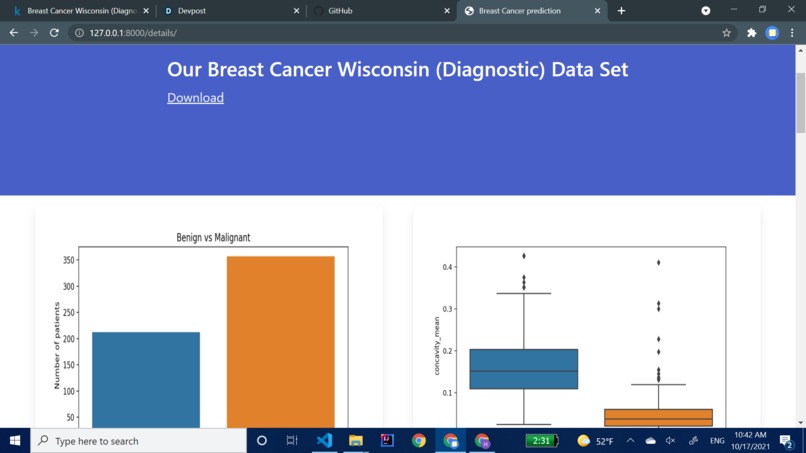This screenshot has height=453, width=806.
Task: Open the Chrome profile avatar
Action: point(772,33)
